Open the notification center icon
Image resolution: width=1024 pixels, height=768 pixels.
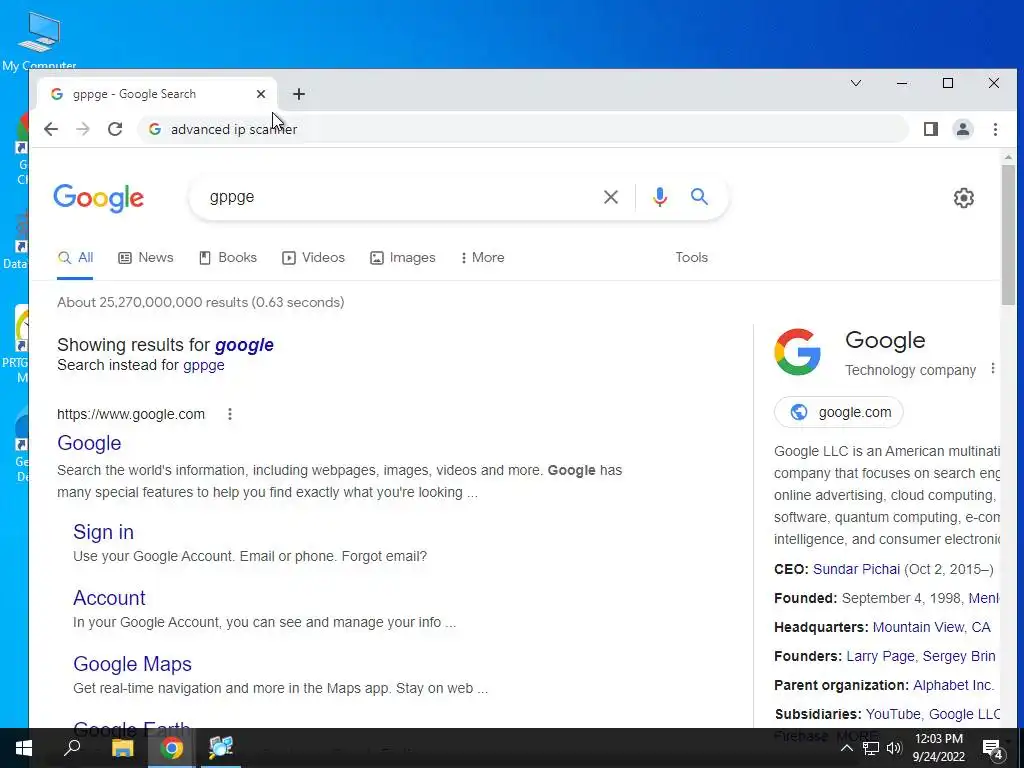click(993, 748)
